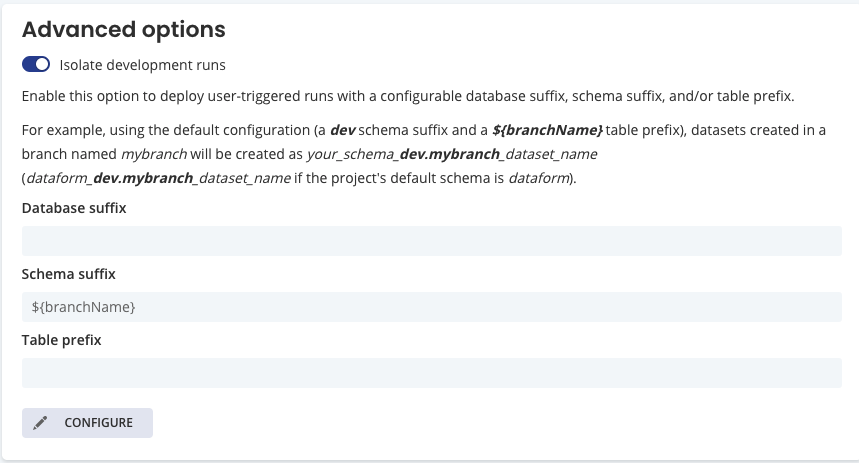The width and height of the screenshot is (859, 463).
Task: Click the bold "dev" before "schema suffix"
Action: [342, 131]
